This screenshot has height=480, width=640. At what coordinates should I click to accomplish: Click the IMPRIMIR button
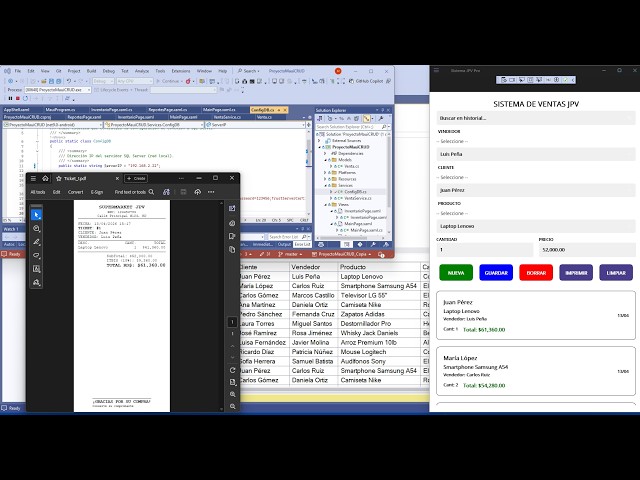(576, 273)
